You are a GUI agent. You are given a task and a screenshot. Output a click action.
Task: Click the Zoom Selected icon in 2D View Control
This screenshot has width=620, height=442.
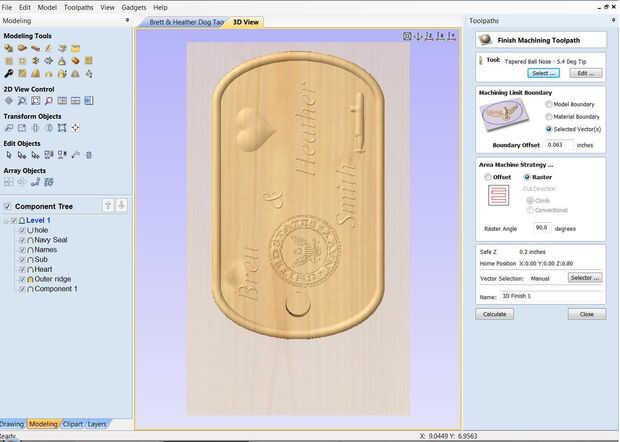[49, 101]
